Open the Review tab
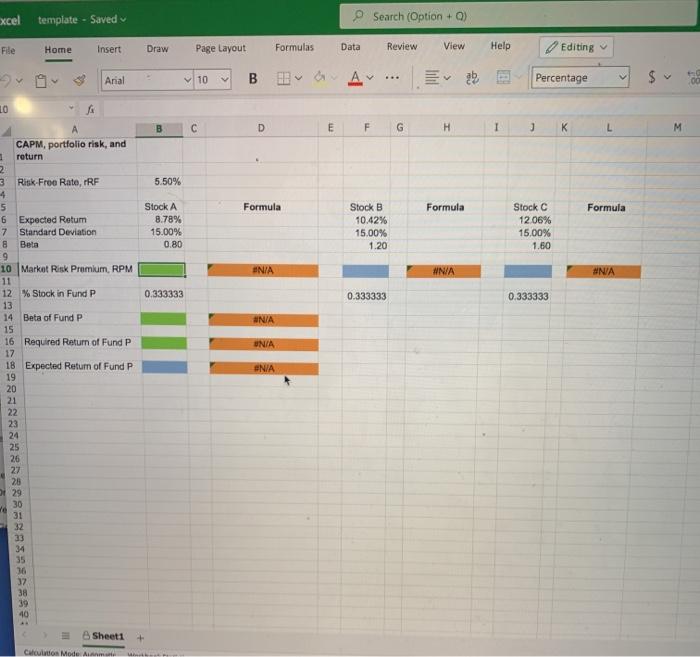 tap(402, 46)
